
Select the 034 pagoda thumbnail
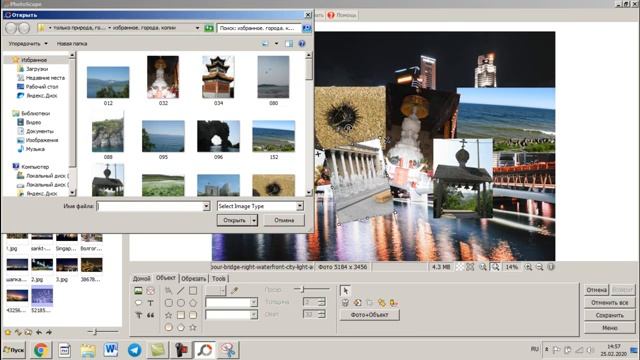[218, 77]
